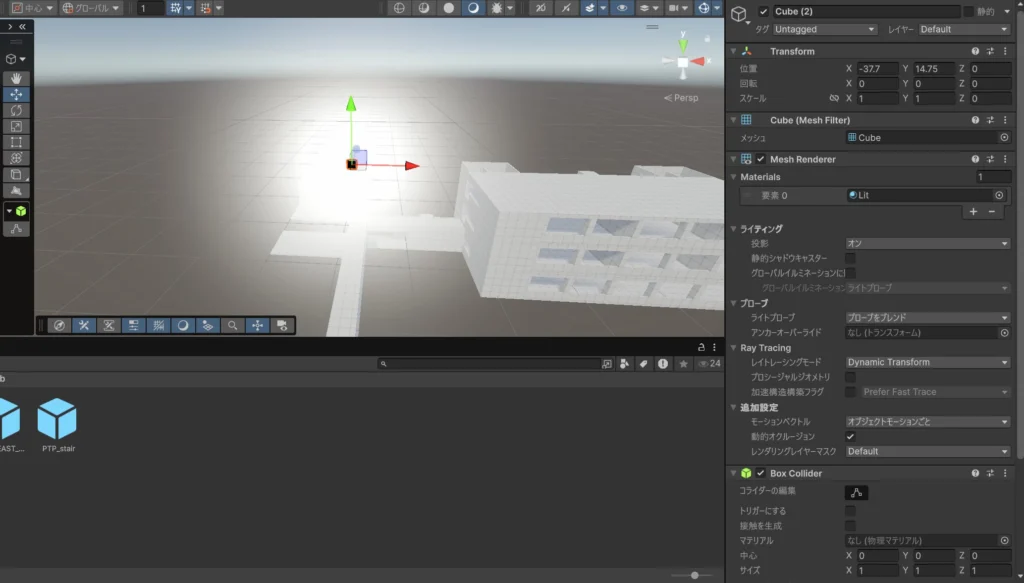Click the magnifier icon in overlay toolbar
Screen dimensions: 1024x583
(232, 325)
